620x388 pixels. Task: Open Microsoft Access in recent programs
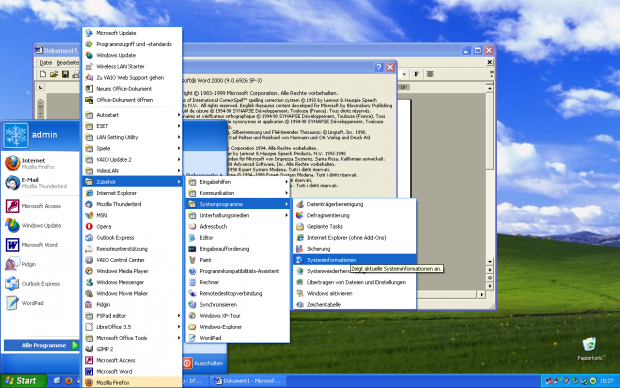click(40, 206)
